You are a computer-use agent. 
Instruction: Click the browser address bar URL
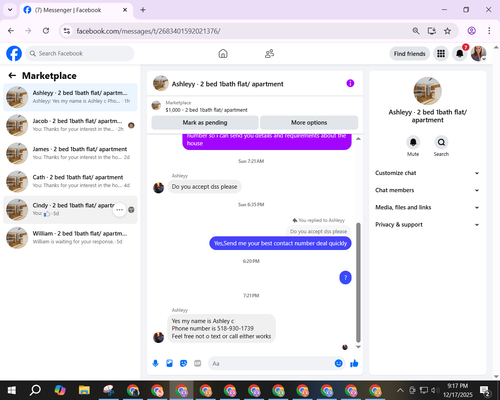[x=148, y=31]
